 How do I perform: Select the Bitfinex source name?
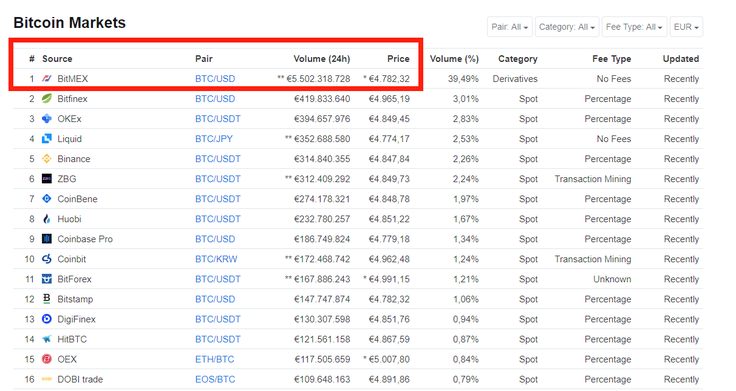click(x=72, y=99)
